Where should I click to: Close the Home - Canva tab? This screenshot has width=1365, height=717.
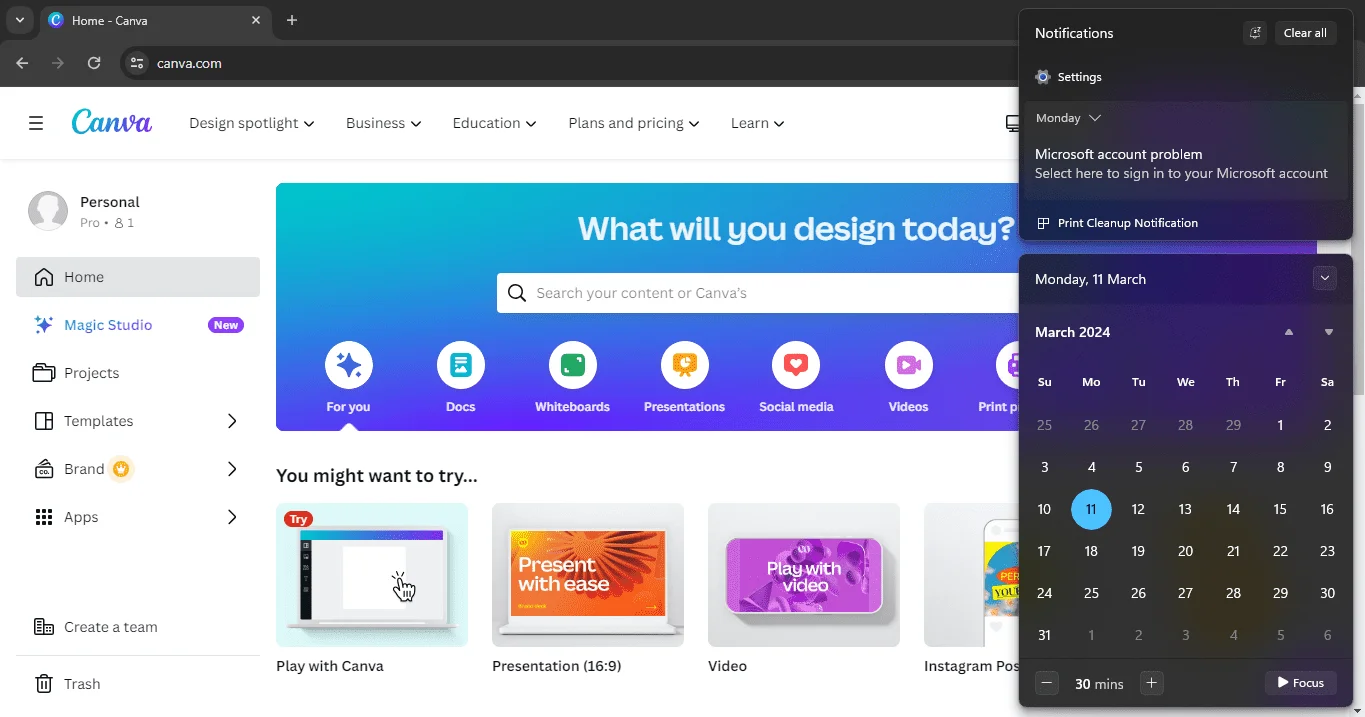[257, 20]
